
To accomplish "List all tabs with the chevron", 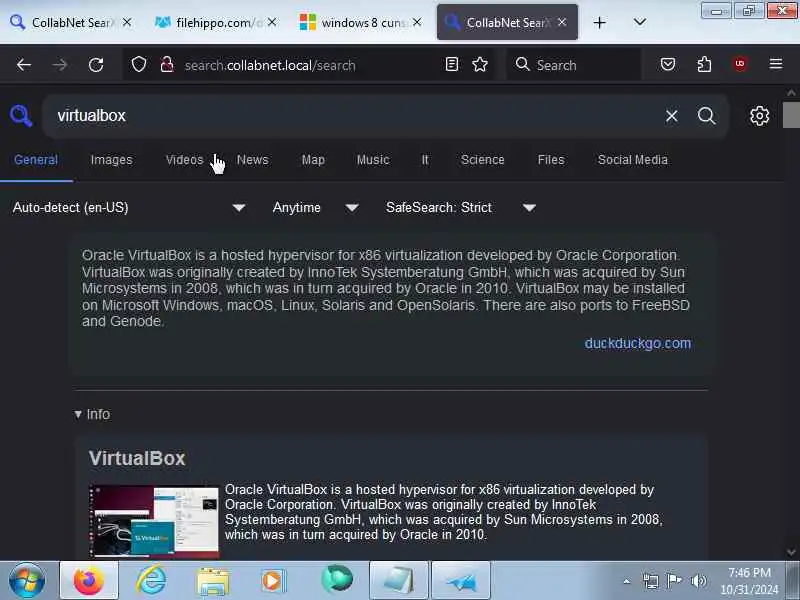I will pos(639,22).
